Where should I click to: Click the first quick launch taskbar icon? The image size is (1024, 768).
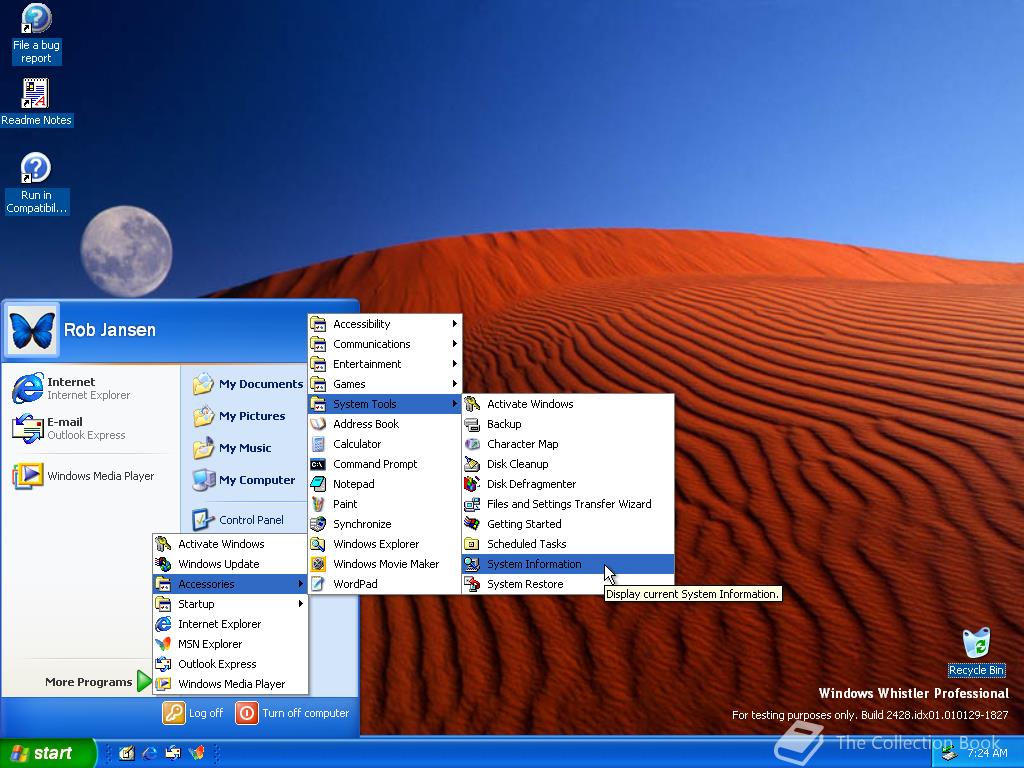[127, 753]
